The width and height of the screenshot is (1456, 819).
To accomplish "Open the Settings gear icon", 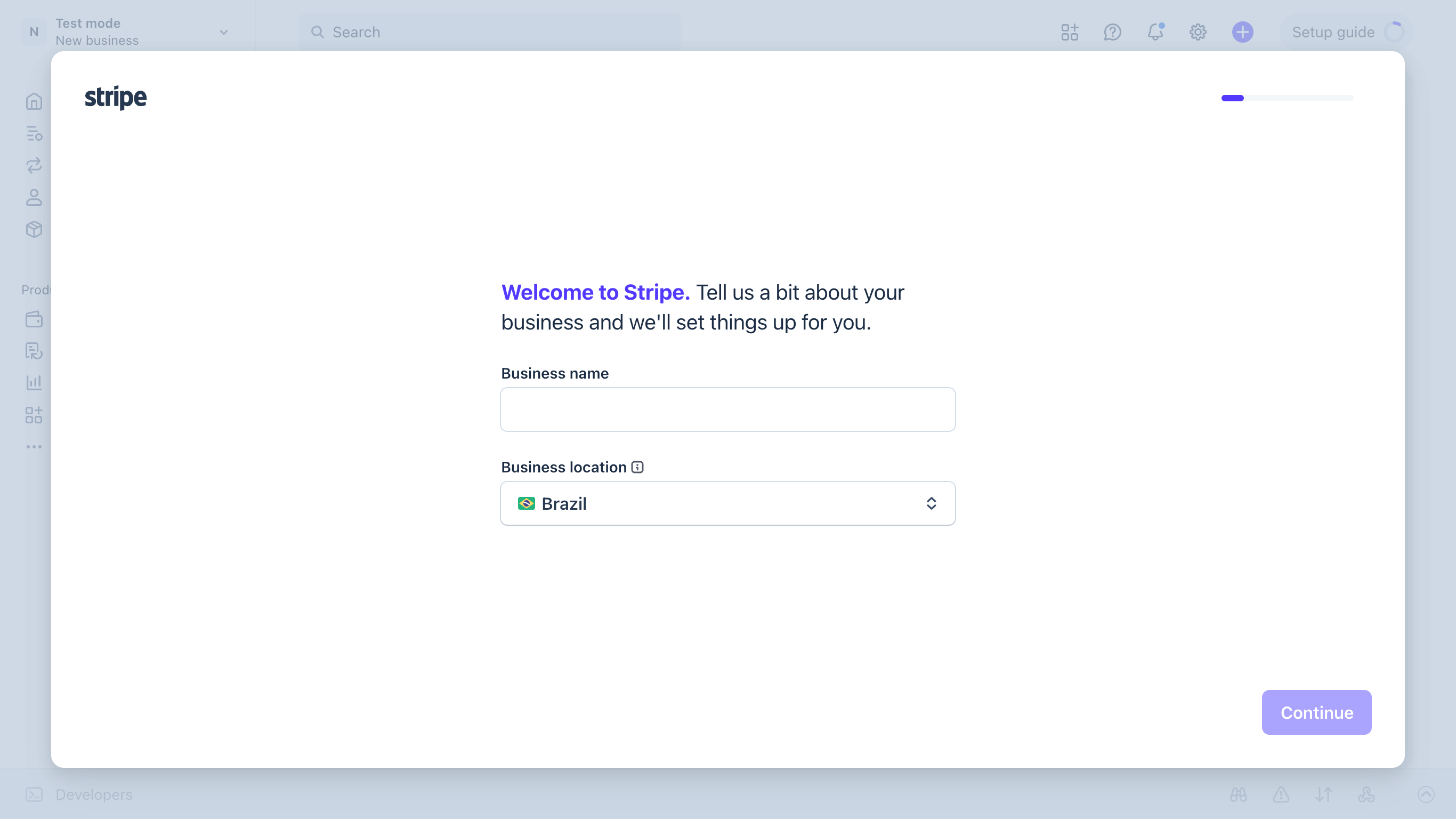I will [1198, 32].
